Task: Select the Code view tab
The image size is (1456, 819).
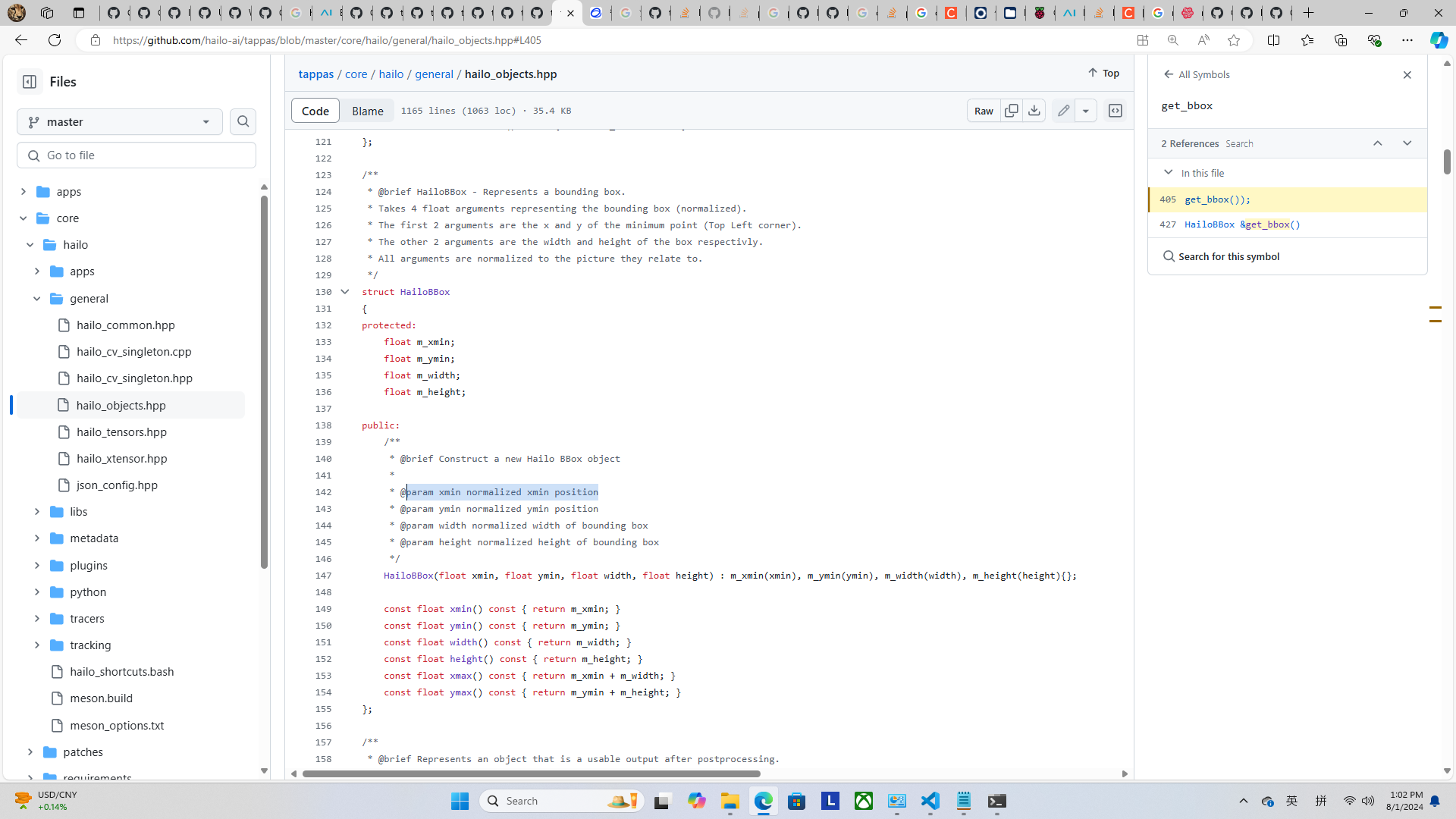Action: click(x=315, y=111)
